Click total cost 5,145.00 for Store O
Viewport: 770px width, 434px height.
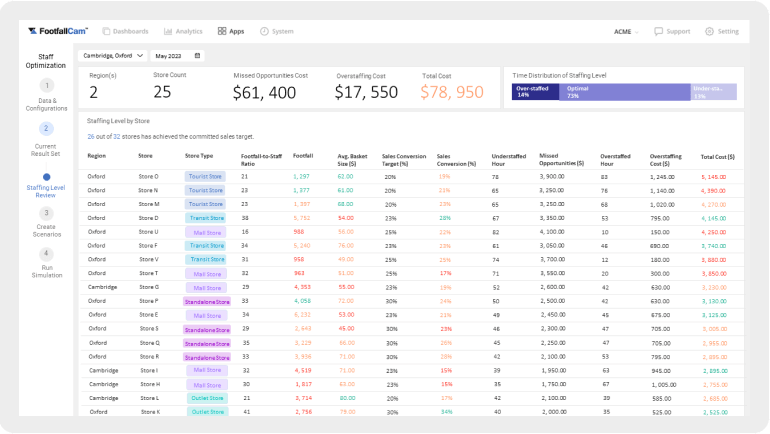pos(714,177)
